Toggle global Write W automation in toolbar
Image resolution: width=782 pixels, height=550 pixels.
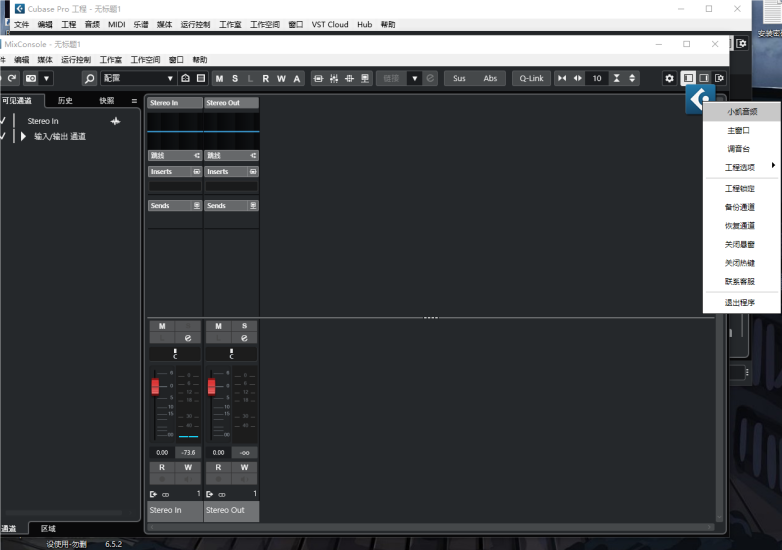pyautogui.click(x=281, y=78)
